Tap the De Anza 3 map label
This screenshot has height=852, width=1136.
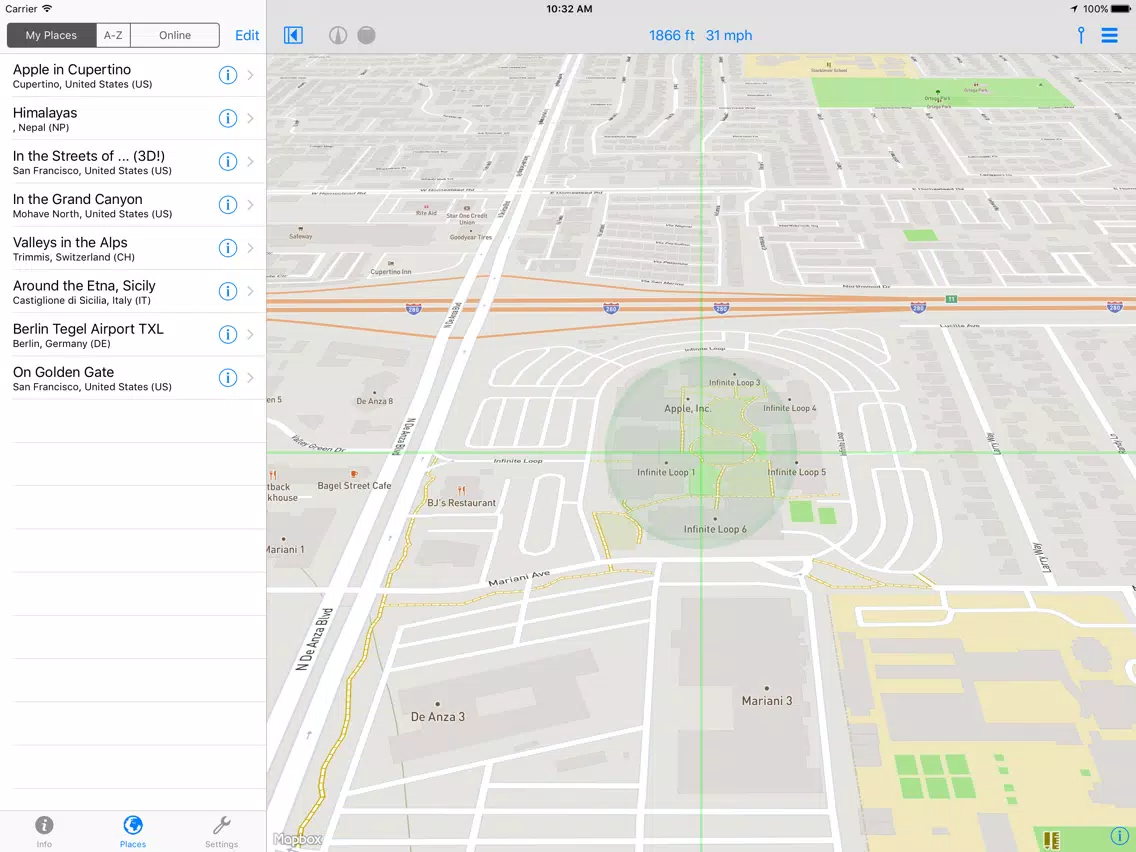438,717
